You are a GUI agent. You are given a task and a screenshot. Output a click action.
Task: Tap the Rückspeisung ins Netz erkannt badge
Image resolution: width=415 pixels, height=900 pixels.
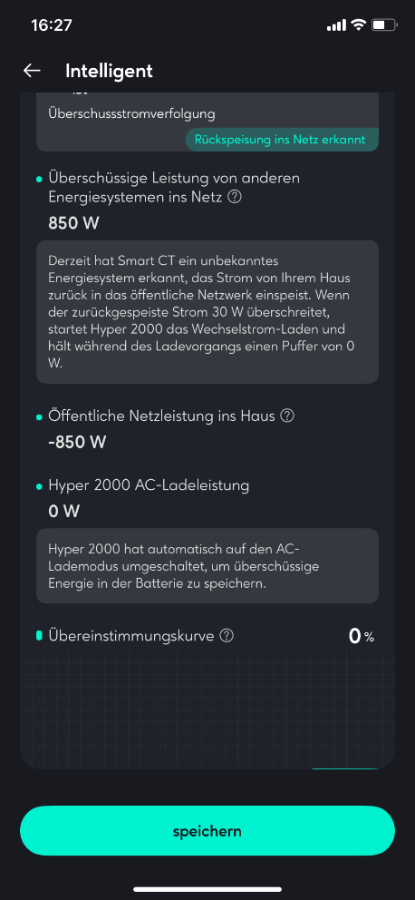(281, 139)
